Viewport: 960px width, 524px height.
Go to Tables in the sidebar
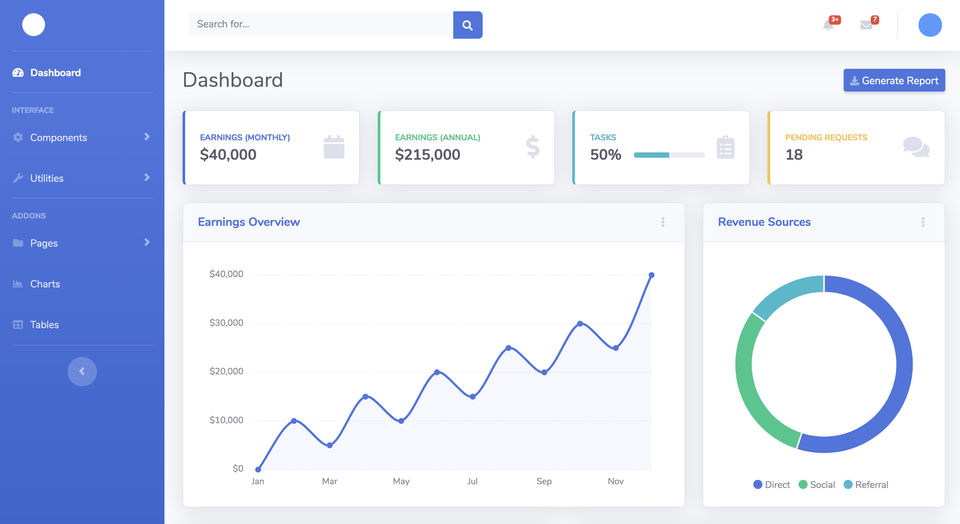pyautogui.click(x=44, y=325)
